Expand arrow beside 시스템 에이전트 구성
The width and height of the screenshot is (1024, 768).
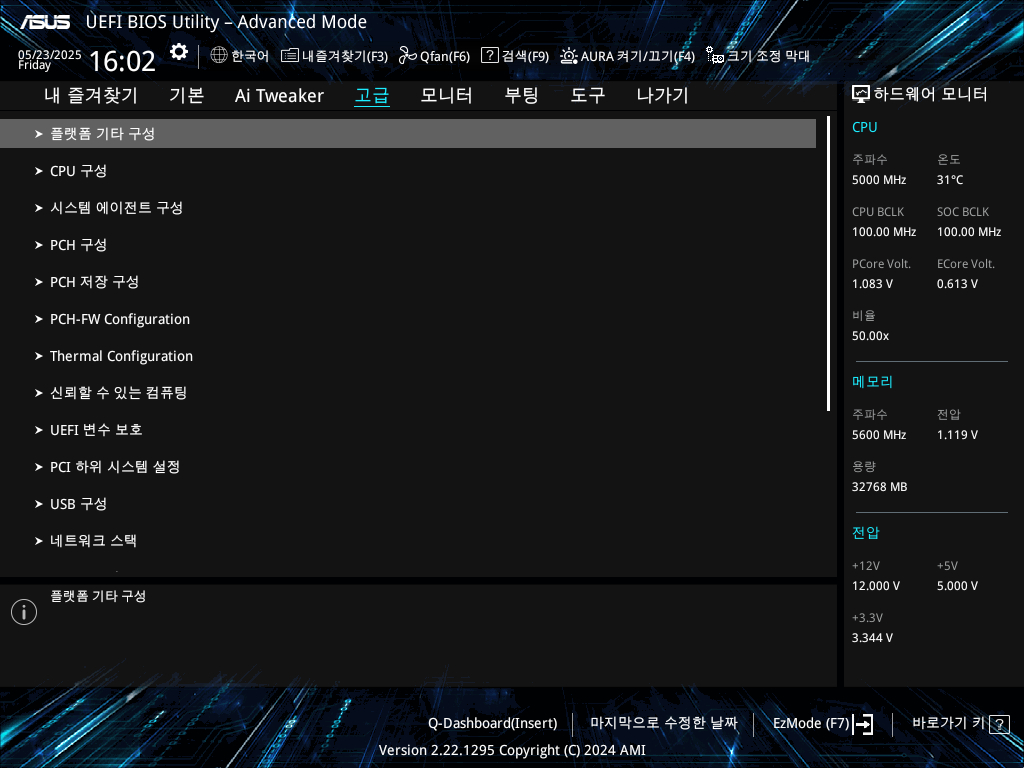point(39,208)
